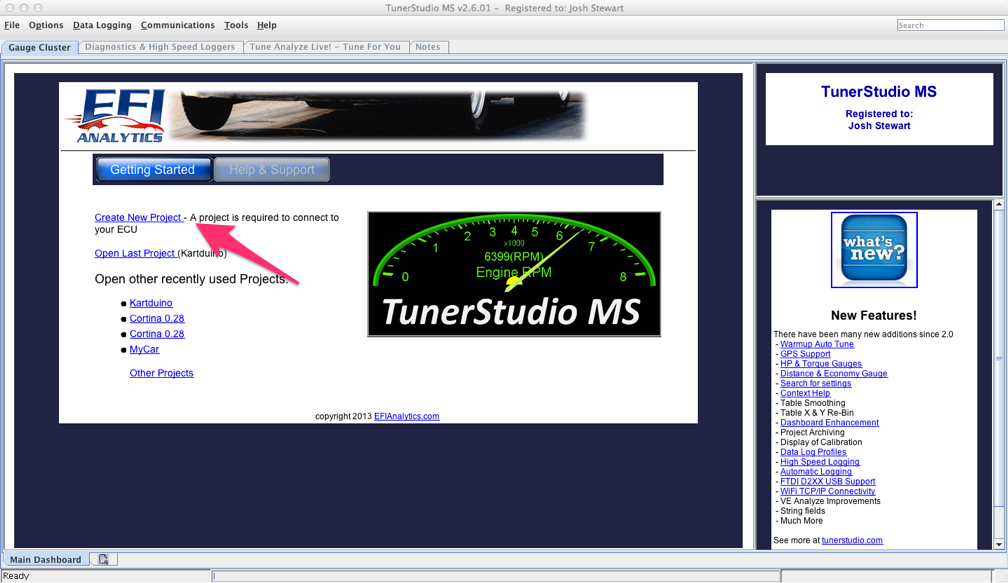Click the Help & Support button
Image resolution: width=1008 pixels, height=583 pixels.
[272, 170]
